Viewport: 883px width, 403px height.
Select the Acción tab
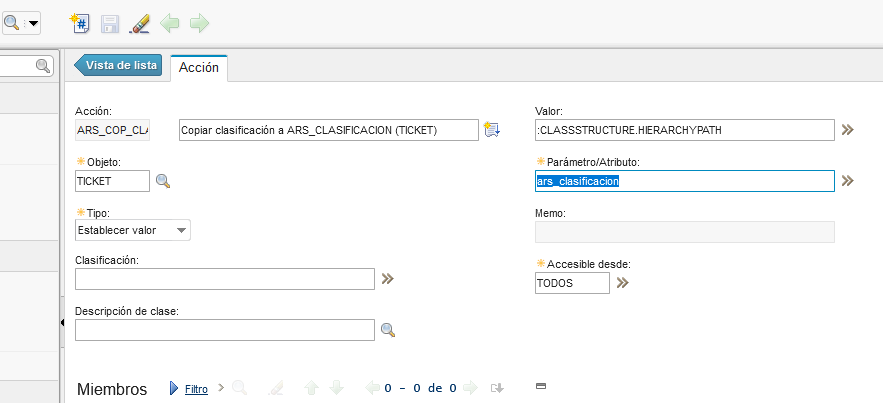198,67
